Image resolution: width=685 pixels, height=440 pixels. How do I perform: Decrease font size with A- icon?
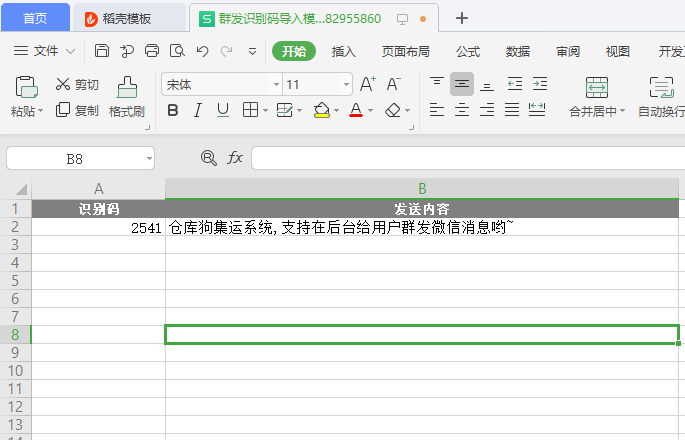[x=394, y=84]
